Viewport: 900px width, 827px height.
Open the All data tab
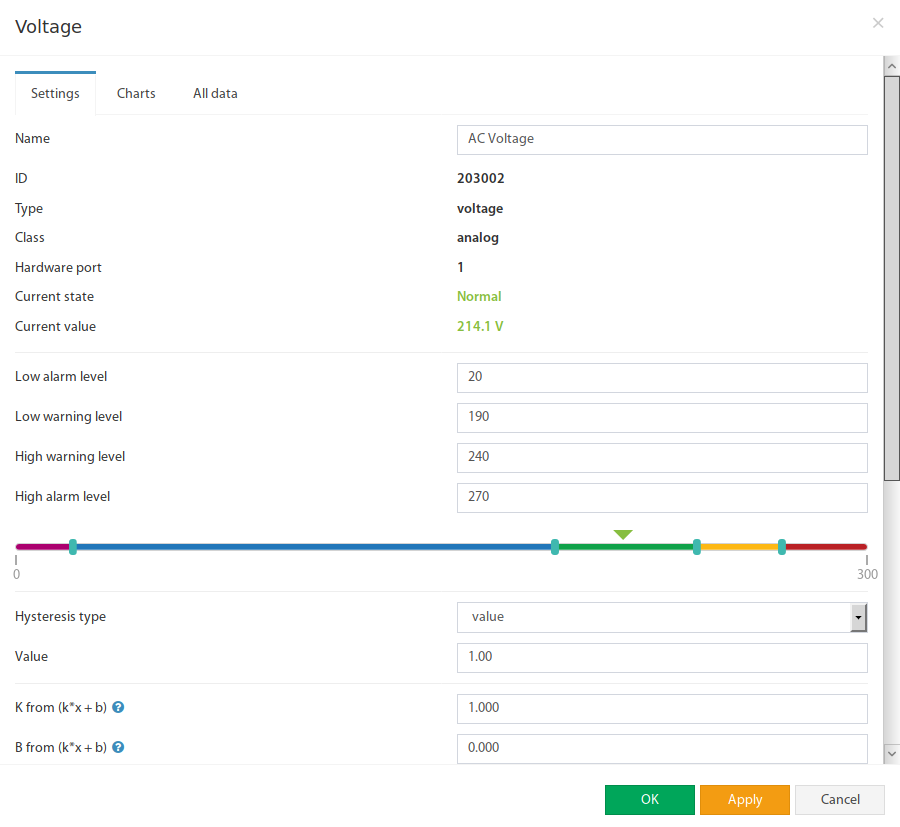coord(215,94)
